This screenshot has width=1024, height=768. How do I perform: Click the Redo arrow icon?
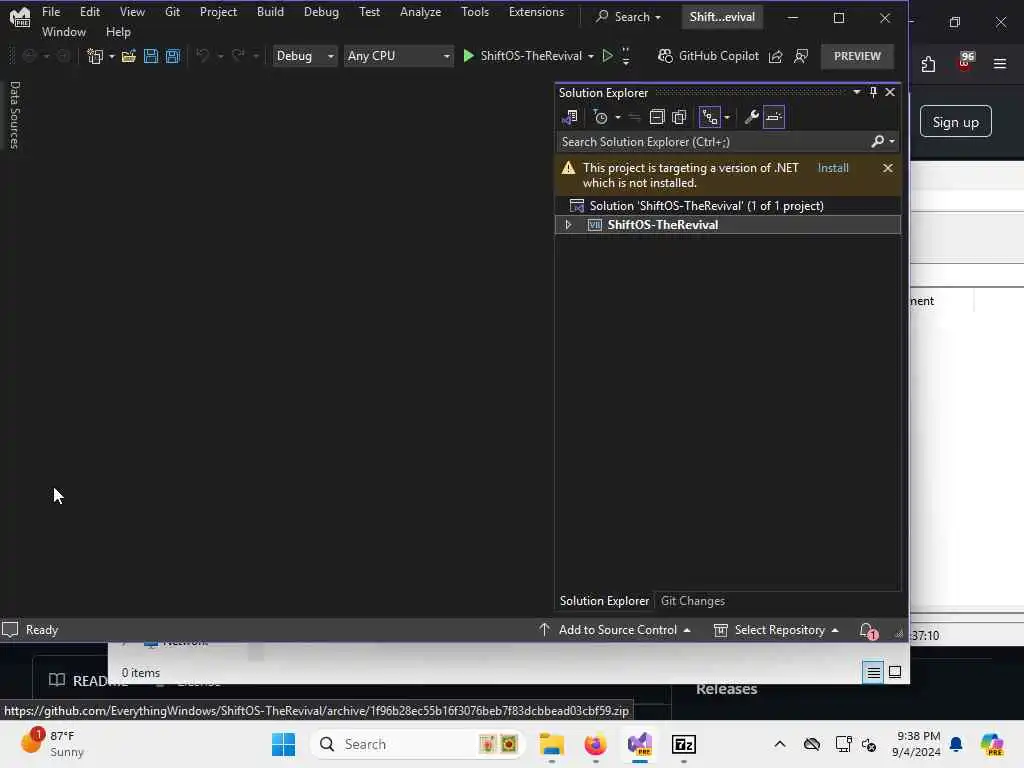point(238,56)
